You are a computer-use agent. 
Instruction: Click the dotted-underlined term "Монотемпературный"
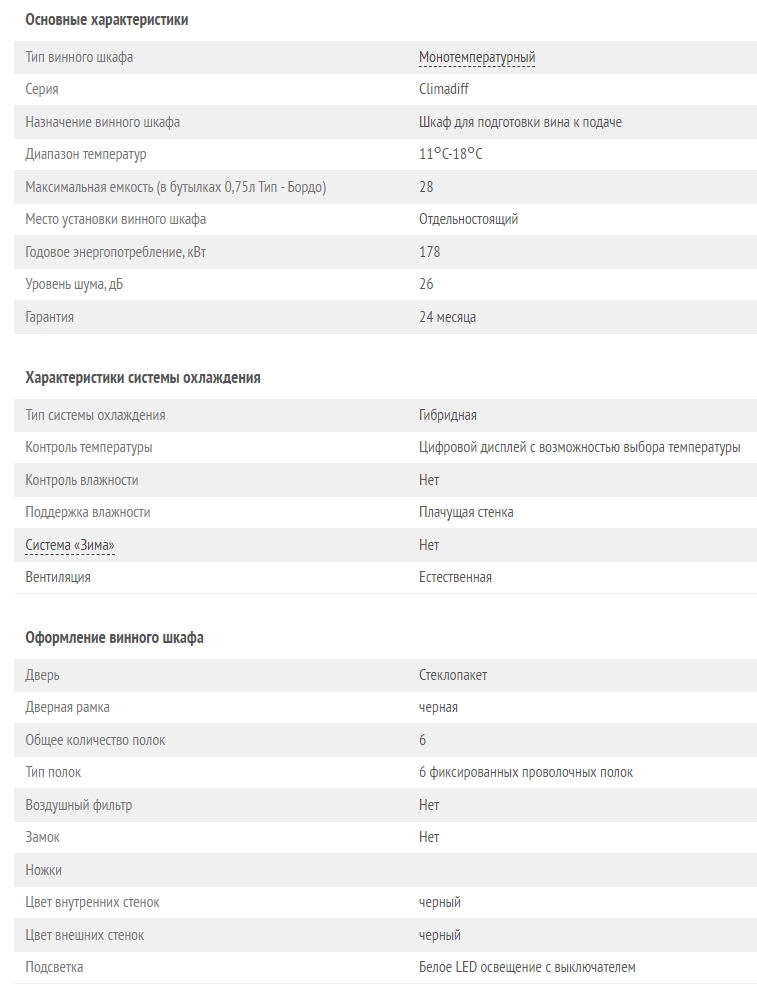click(x=476, y=57)
